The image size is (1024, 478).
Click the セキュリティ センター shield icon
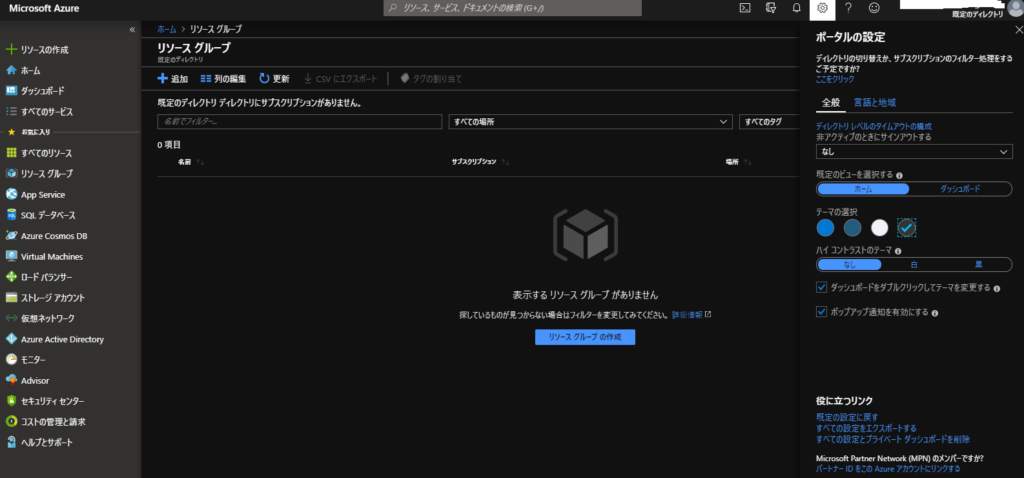(11, 401)
